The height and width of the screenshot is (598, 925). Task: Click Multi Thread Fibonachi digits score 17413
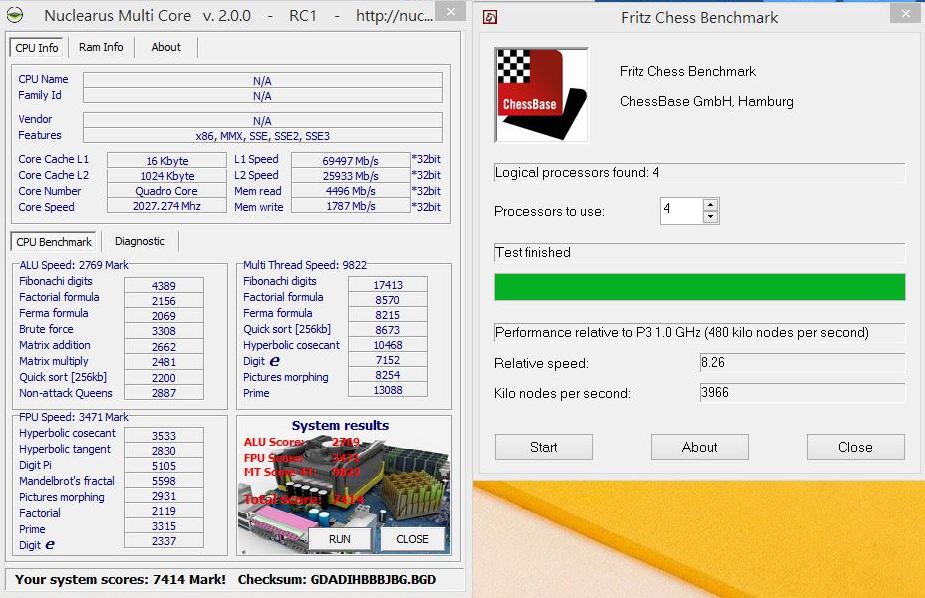coord(388,285)
